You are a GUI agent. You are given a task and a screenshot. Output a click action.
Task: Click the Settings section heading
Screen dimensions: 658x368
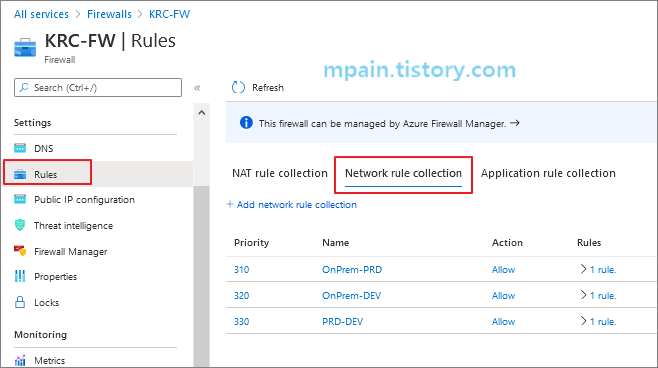(x=32, y=123)
